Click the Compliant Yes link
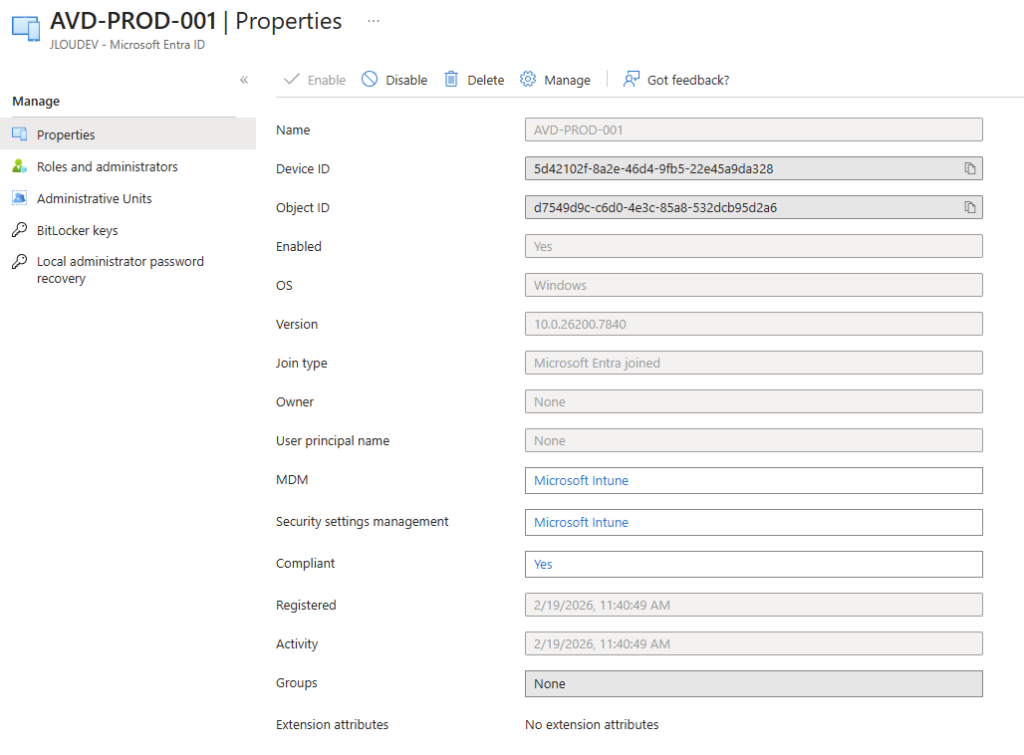 point(543,565)
